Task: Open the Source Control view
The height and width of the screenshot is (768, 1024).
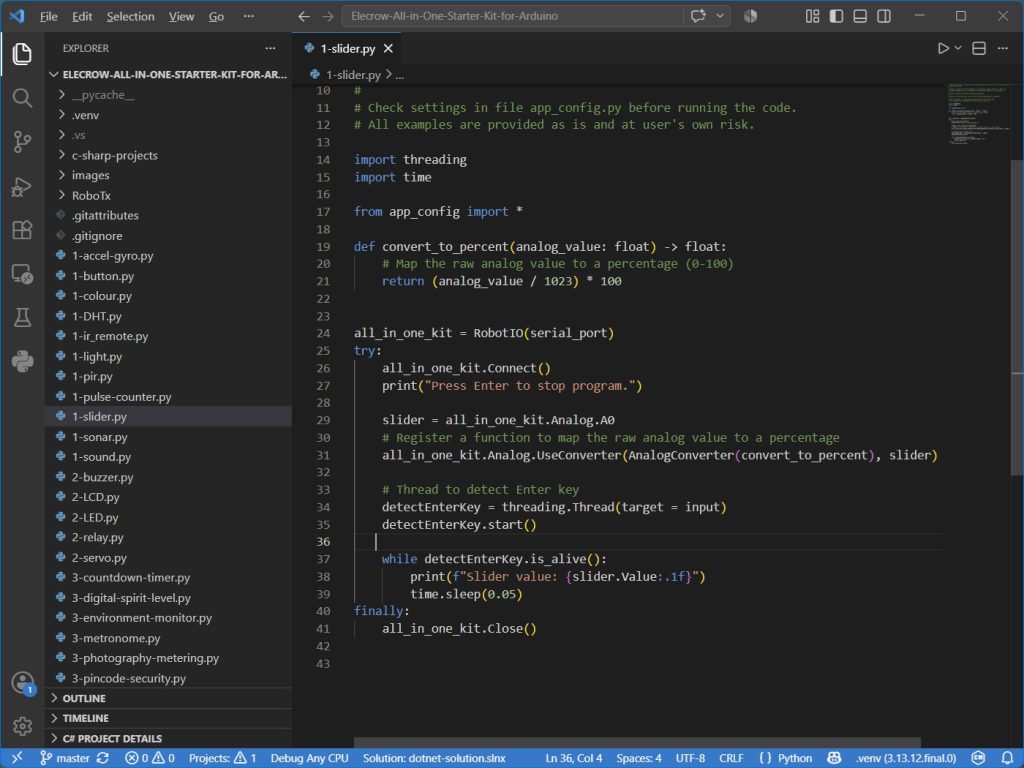Action: click(22, 142)
